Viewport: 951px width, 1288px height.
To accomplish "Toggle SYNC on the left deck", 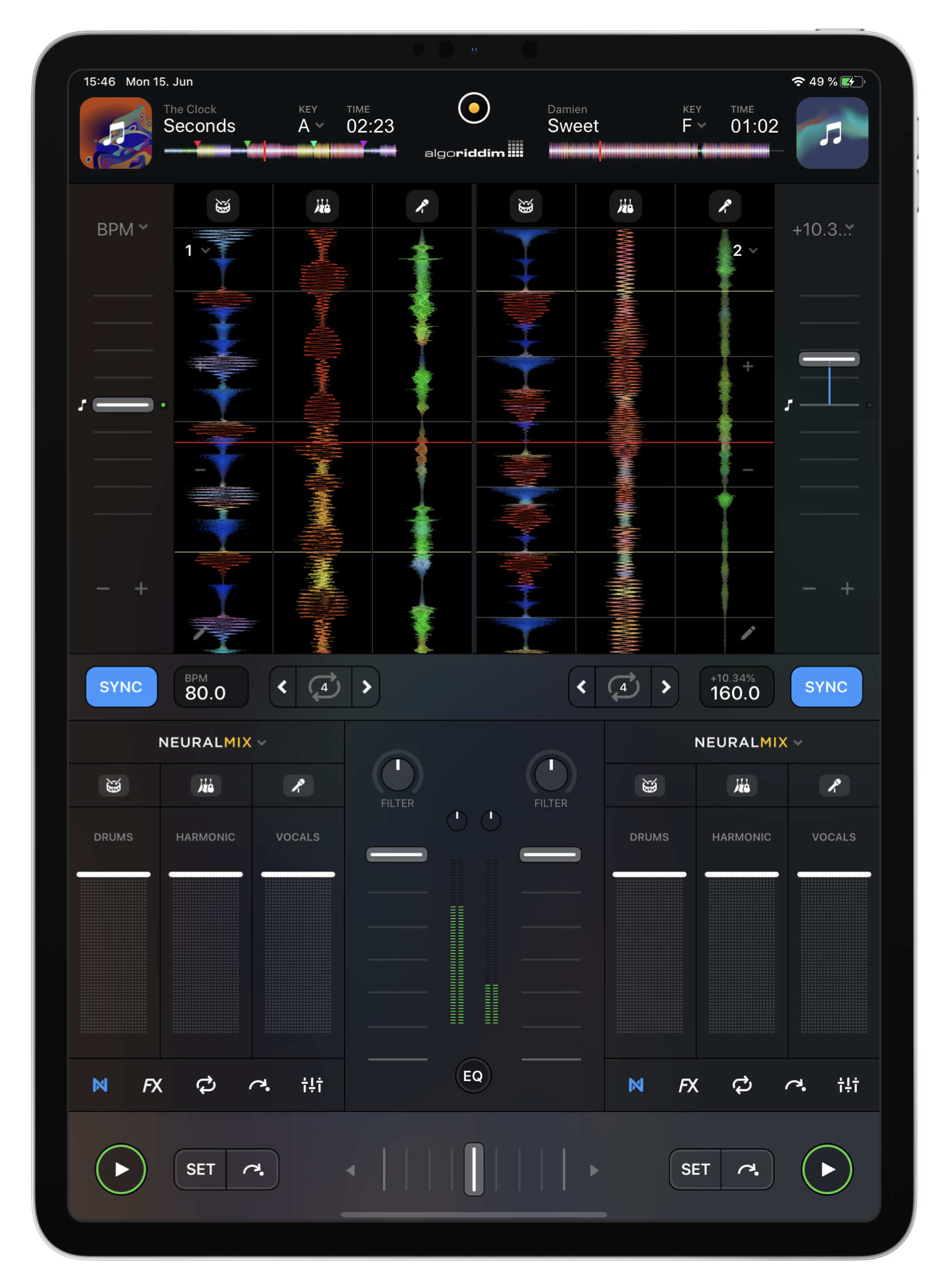I will tap(121, 687).
